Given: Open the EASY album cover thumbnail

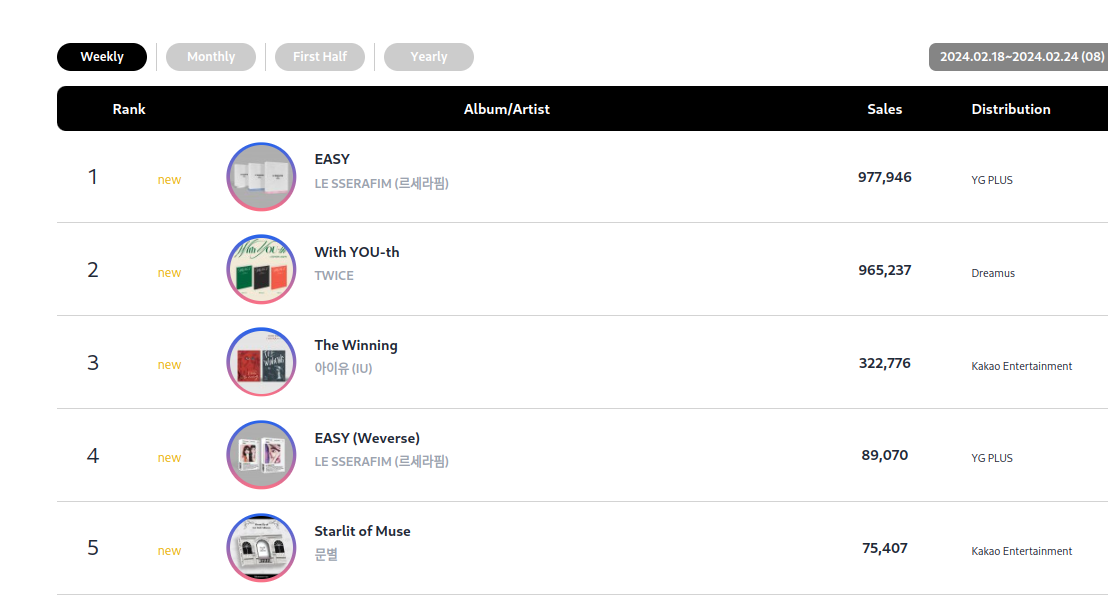Looking at the screenshot, I should [261, 177].
